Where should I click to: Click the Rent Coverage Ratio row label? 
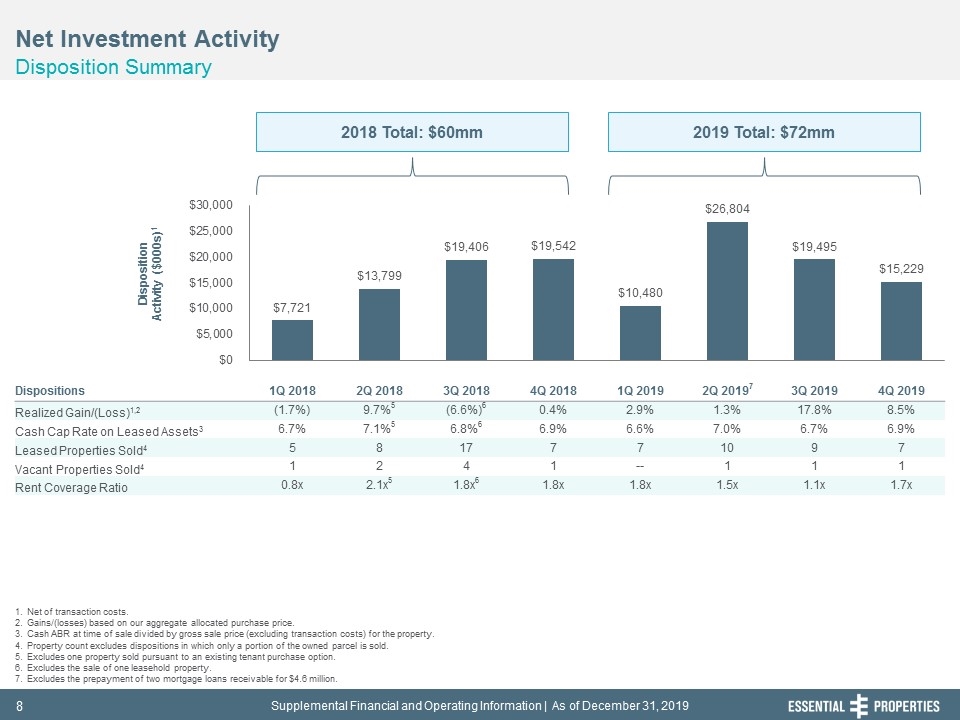(x=71, y=488)
